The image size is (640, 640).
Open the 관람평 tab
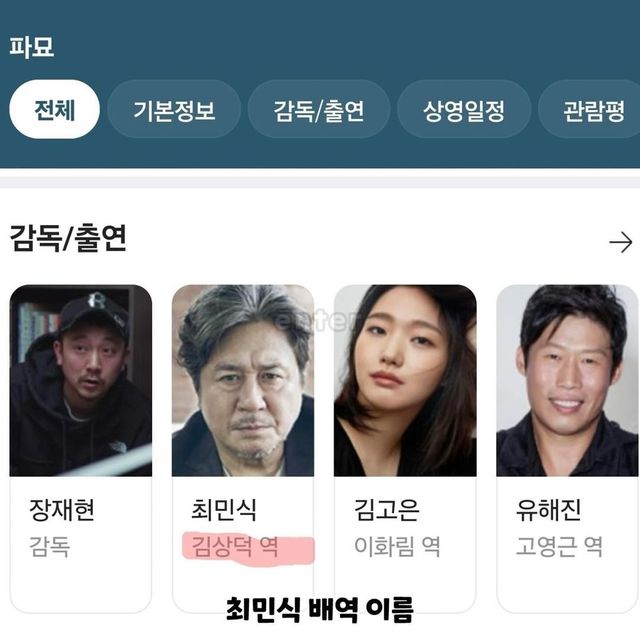pyautogui.click(x=590, y=109)
